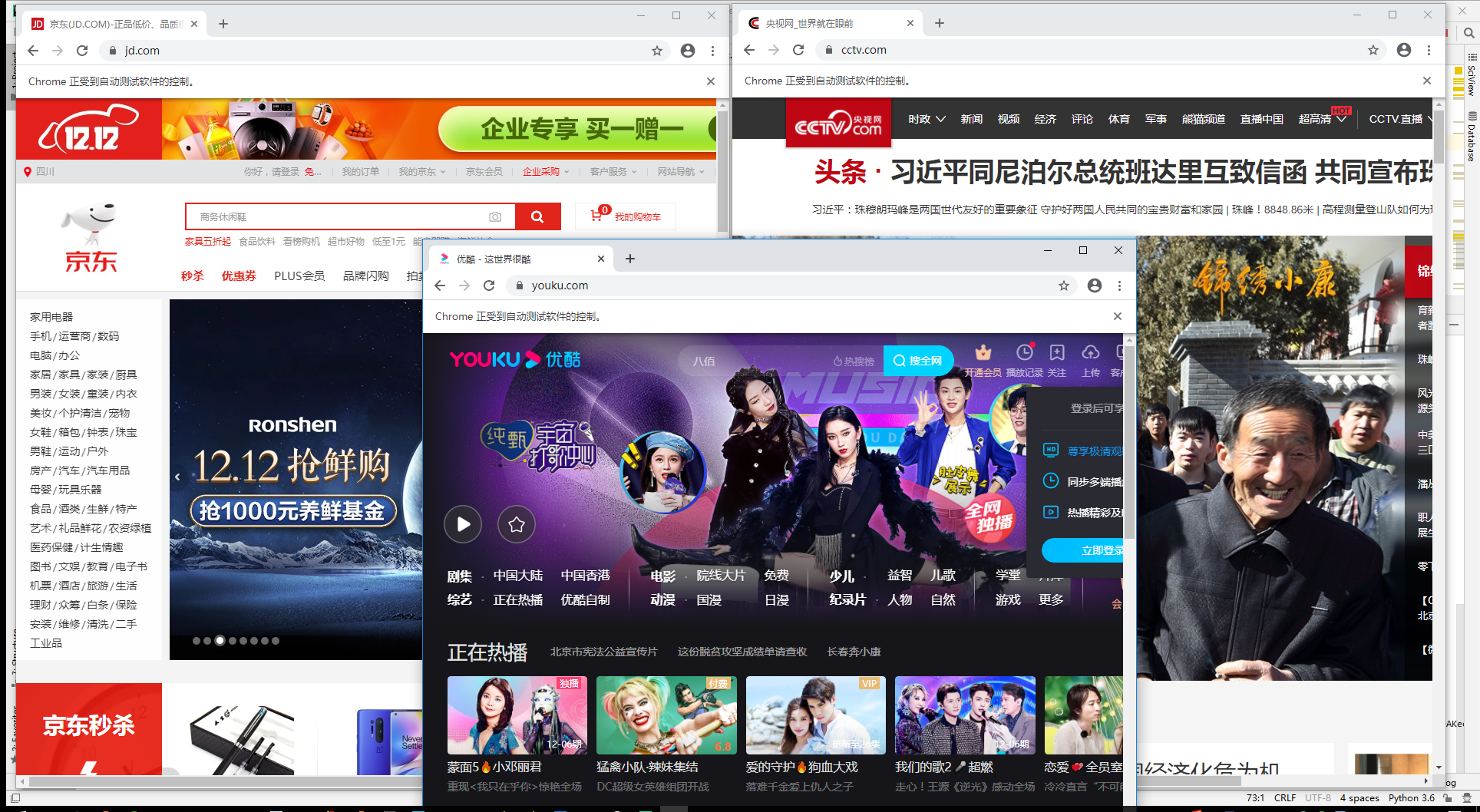The image size is (1480, 812).
Task: Click Python 3.6 interpreter in status bar
Action: click(x=1411, y=798)
